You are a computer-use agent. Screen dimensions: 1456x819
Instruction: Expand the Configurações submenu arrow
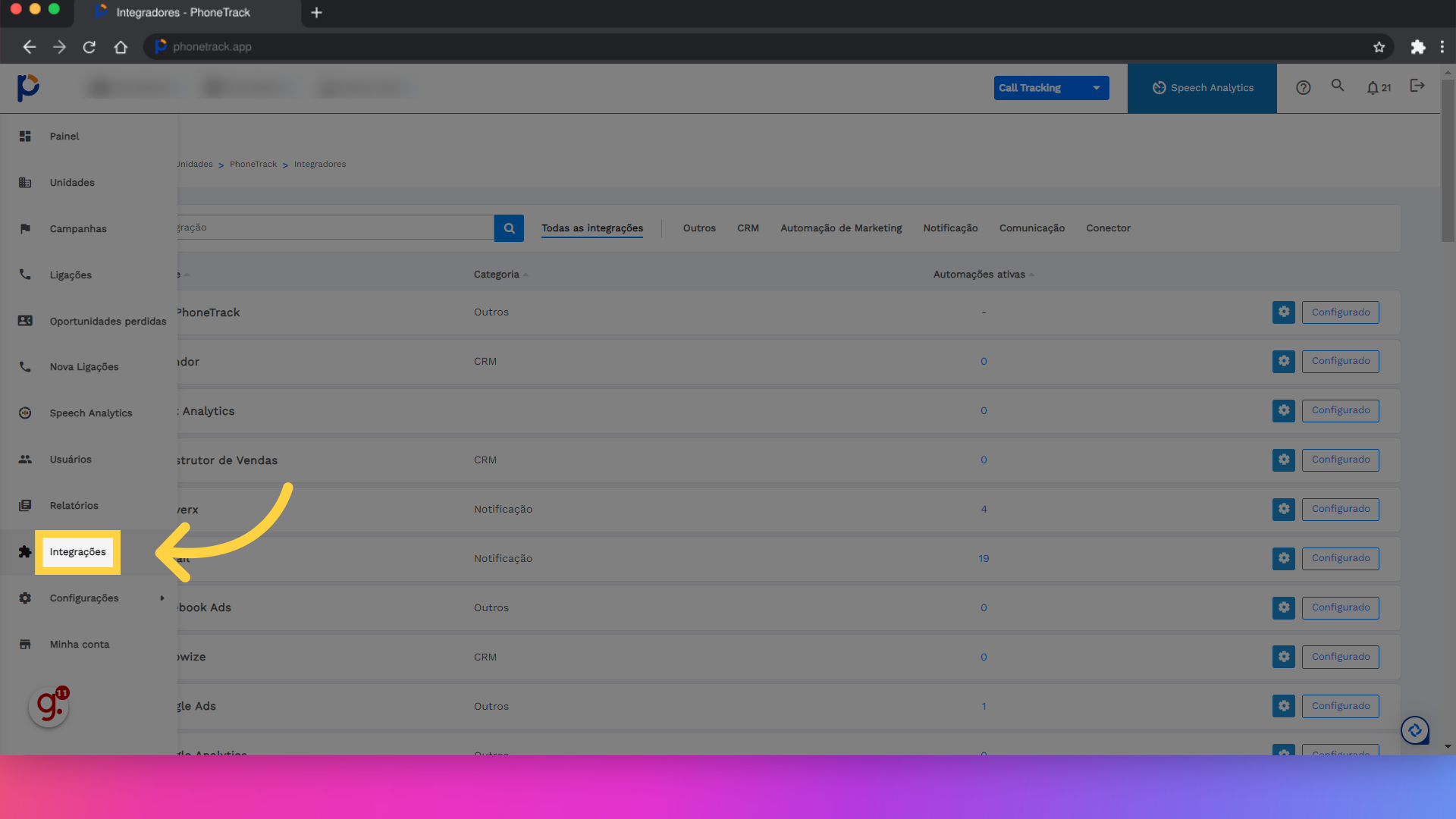click(x=162, y=598)
